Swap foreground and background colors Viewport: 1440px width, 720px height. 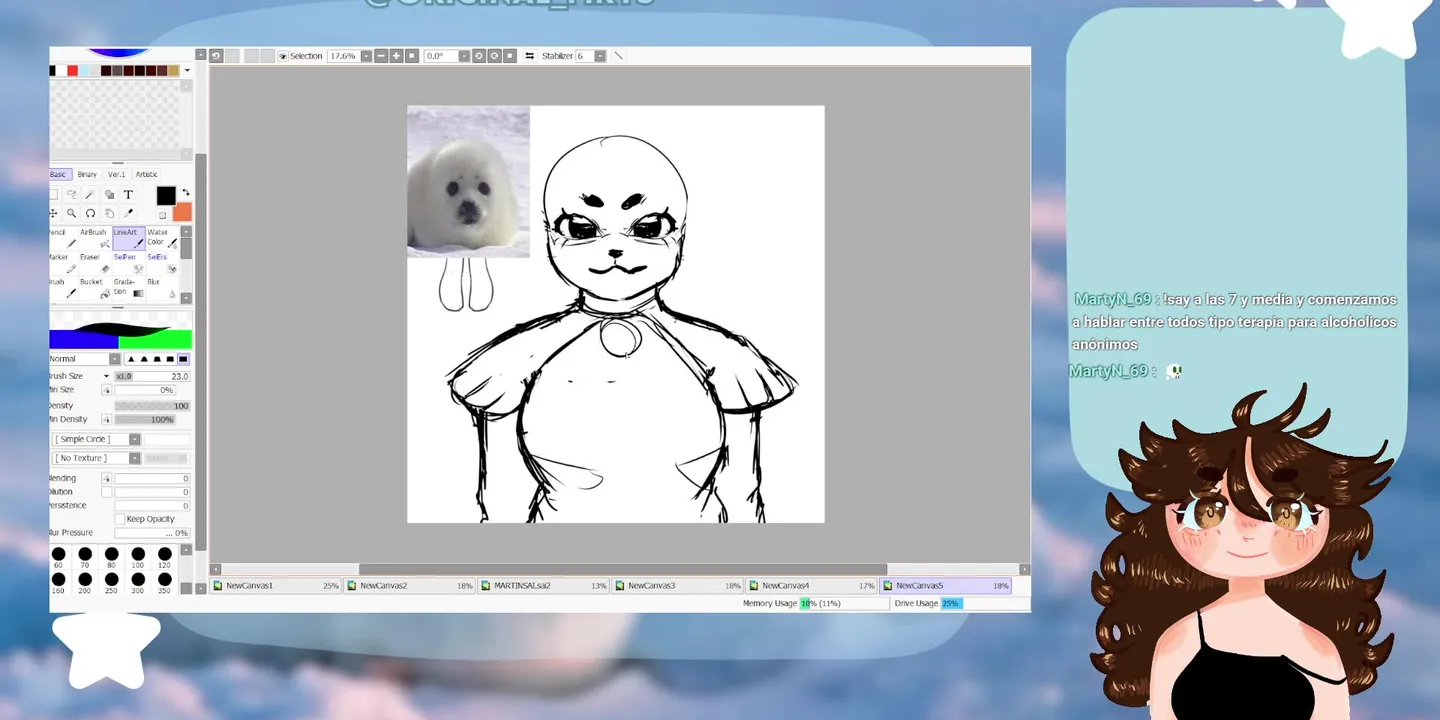pyautogui.click(x=186, y=192)
